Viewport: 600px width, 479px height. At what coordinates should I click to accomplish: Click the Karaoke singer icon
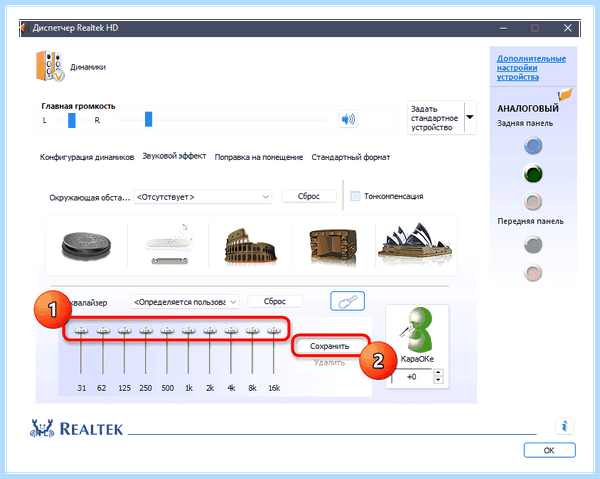pos(417,330)
